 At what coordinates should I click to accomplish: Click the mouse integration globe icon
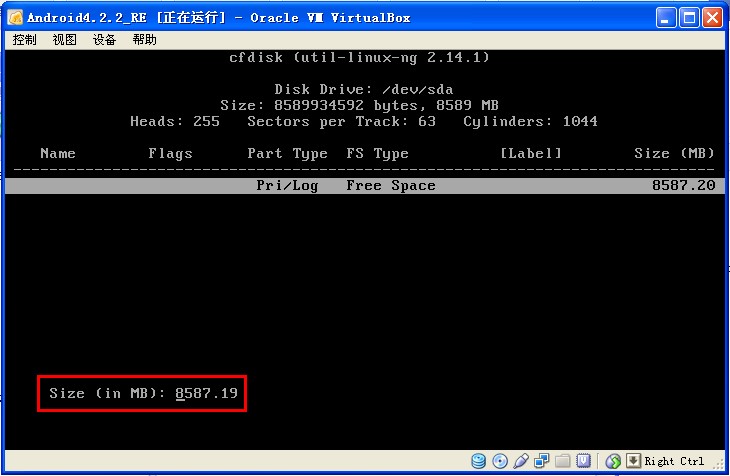613,461
